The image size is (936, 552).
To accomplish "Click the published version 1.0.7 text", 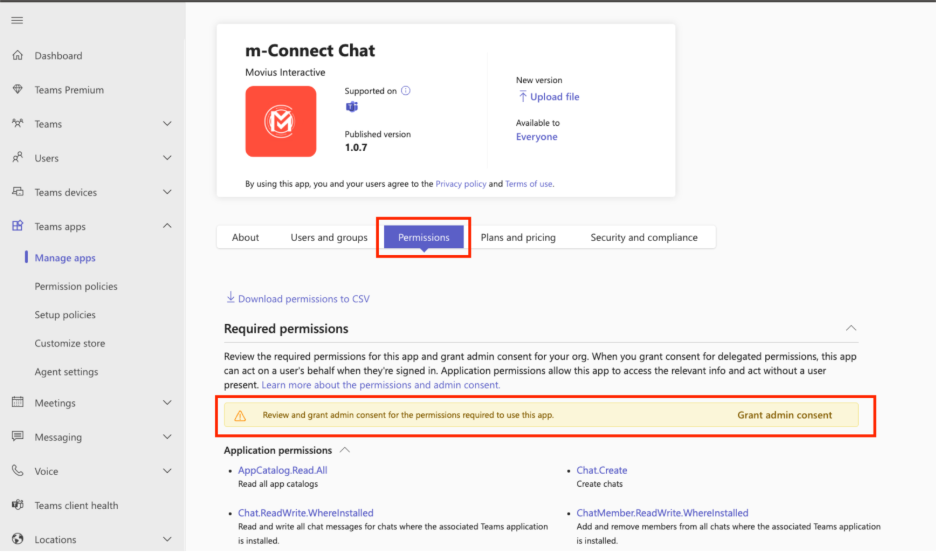I will 356,147.
